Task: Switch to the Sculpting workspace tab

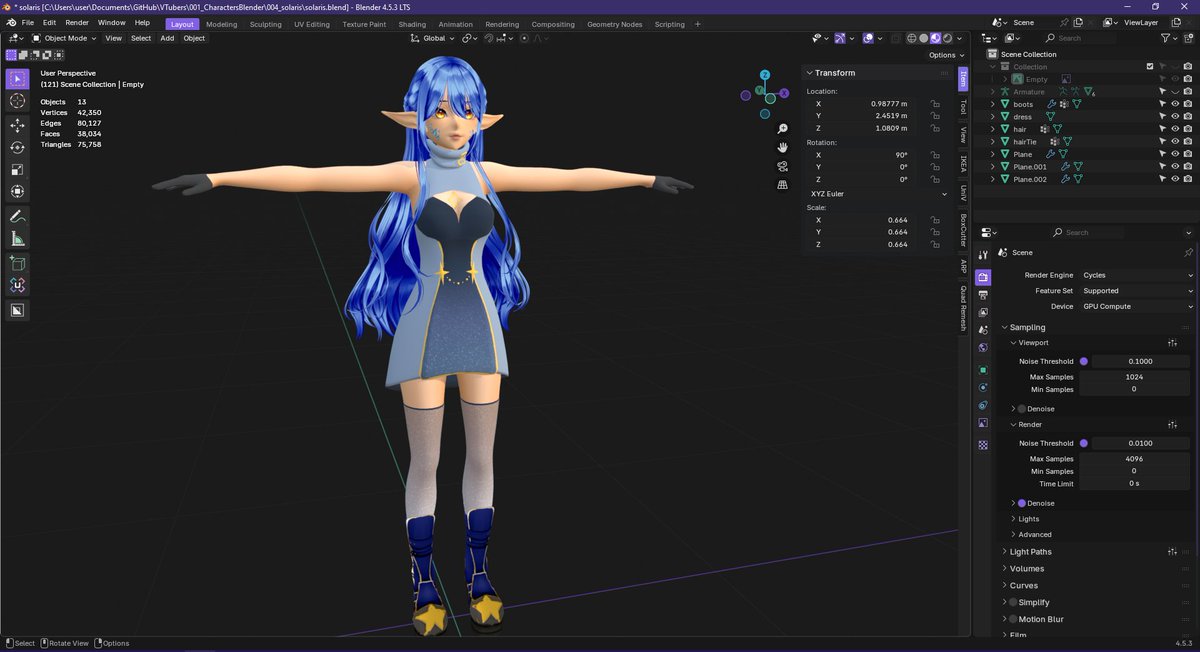Action: pyautogui.click(x=265, y=24)
